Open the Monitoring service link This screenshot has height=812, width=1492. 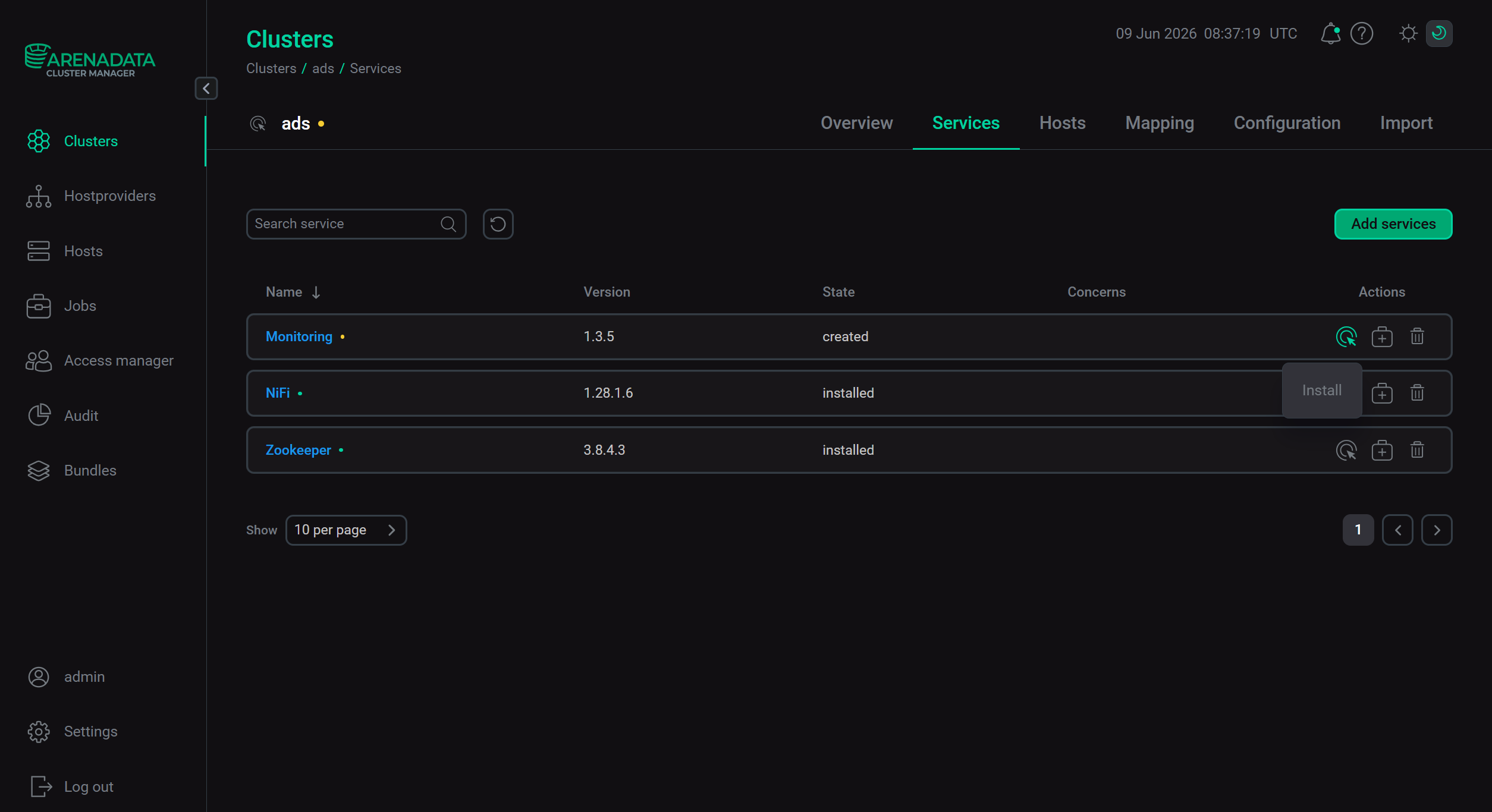click(299, 336)
